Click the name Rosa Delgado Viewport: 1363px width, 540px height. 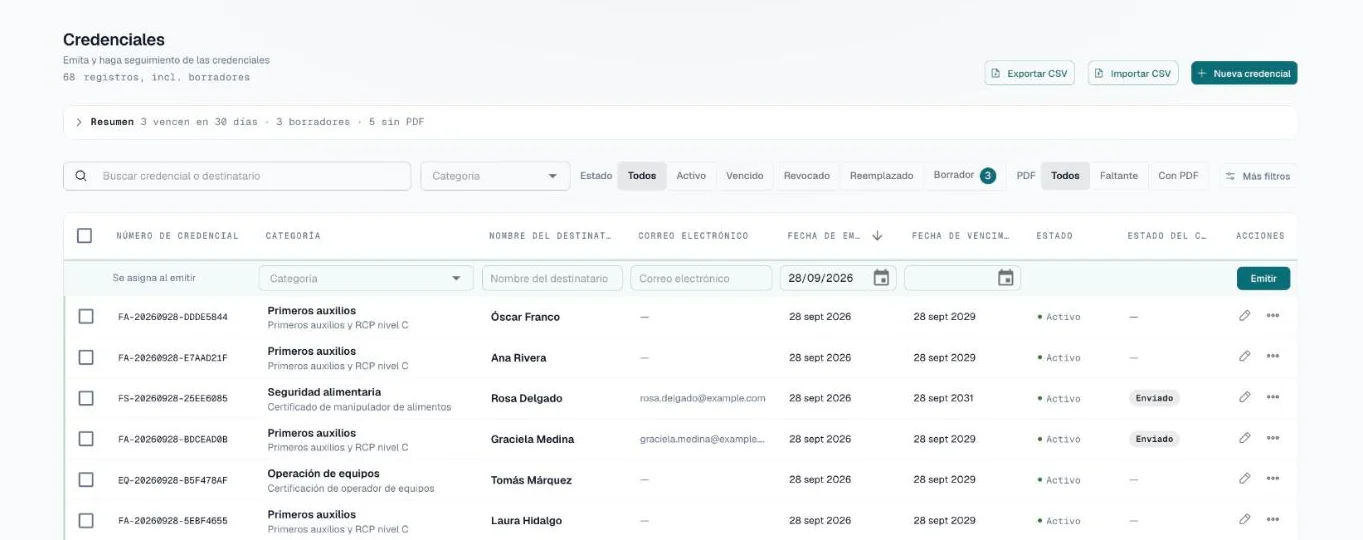[526, 398]
